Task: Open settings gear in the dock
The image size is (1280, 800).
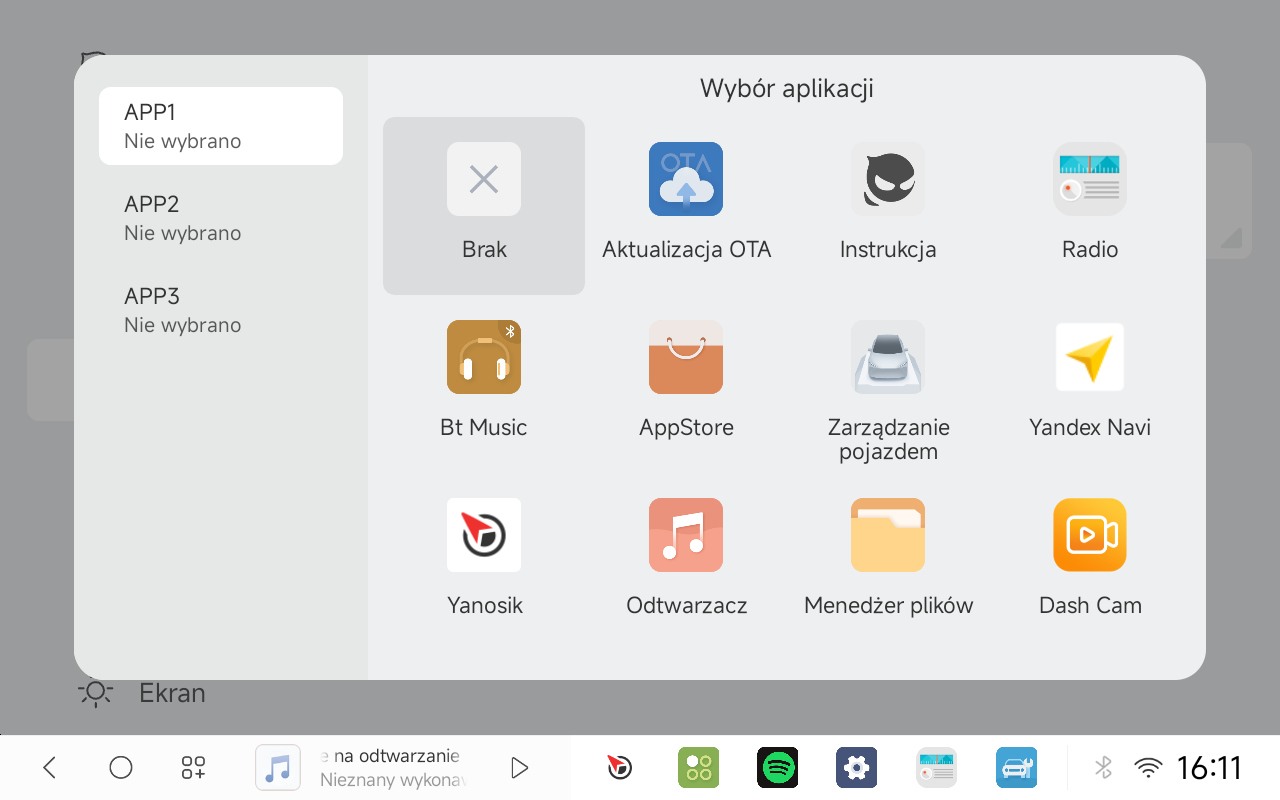Action: coord(856,767)
